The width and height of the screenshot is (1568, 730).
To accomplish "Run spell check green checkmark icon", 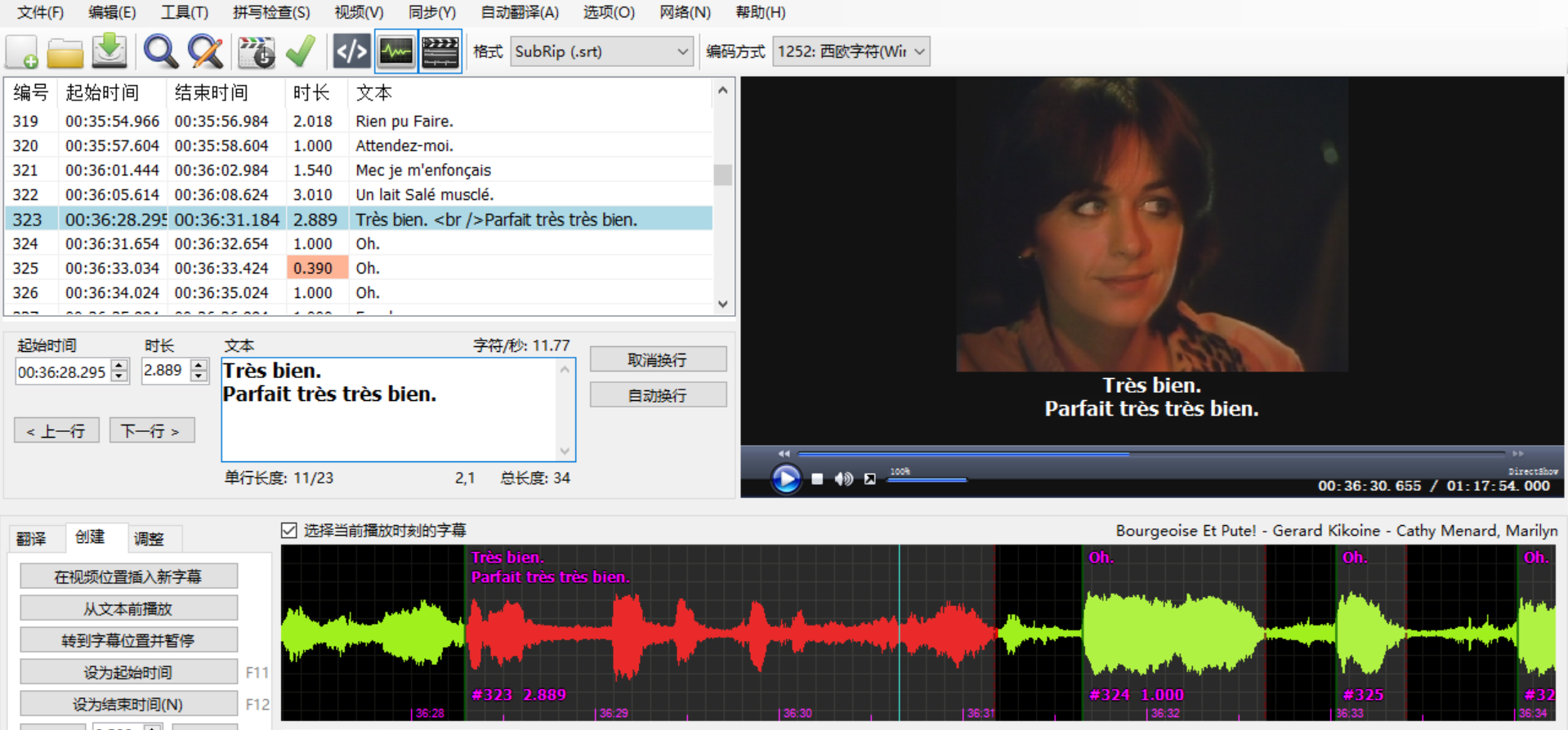I will pos(302,51).
